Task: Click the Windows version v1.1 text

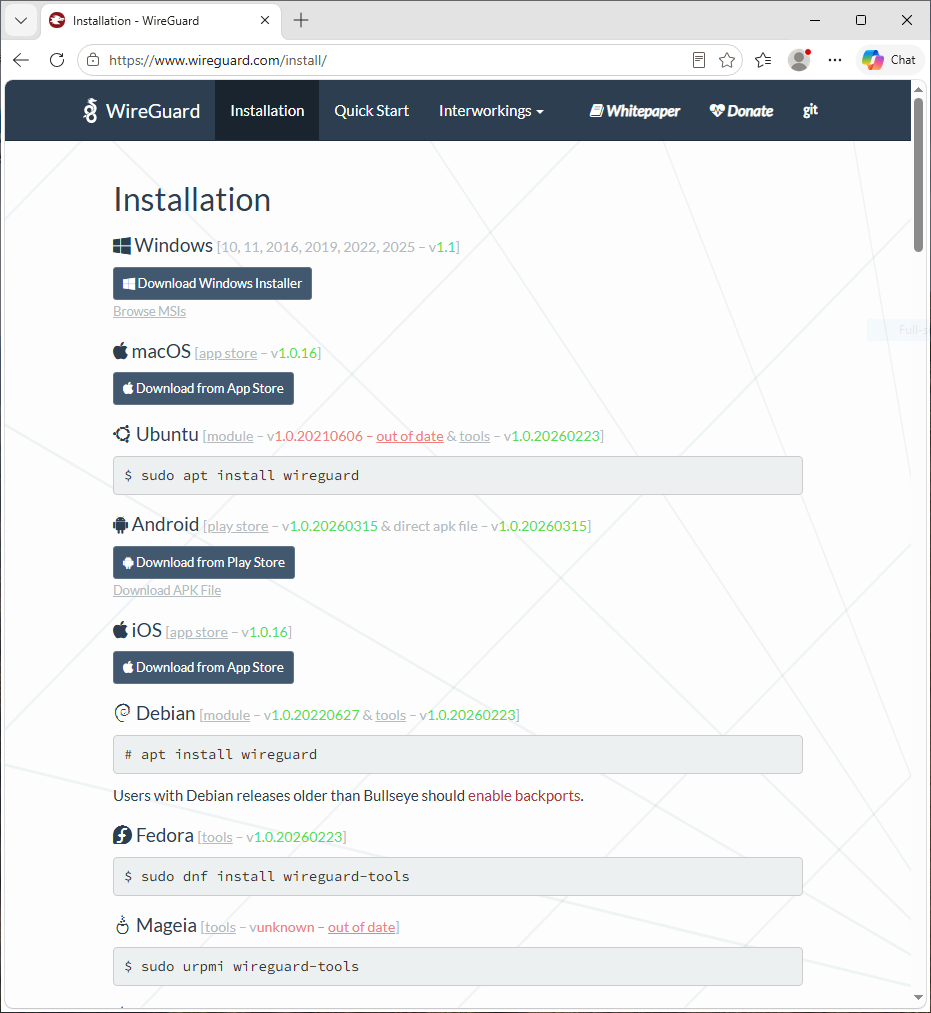Action: 442,247
